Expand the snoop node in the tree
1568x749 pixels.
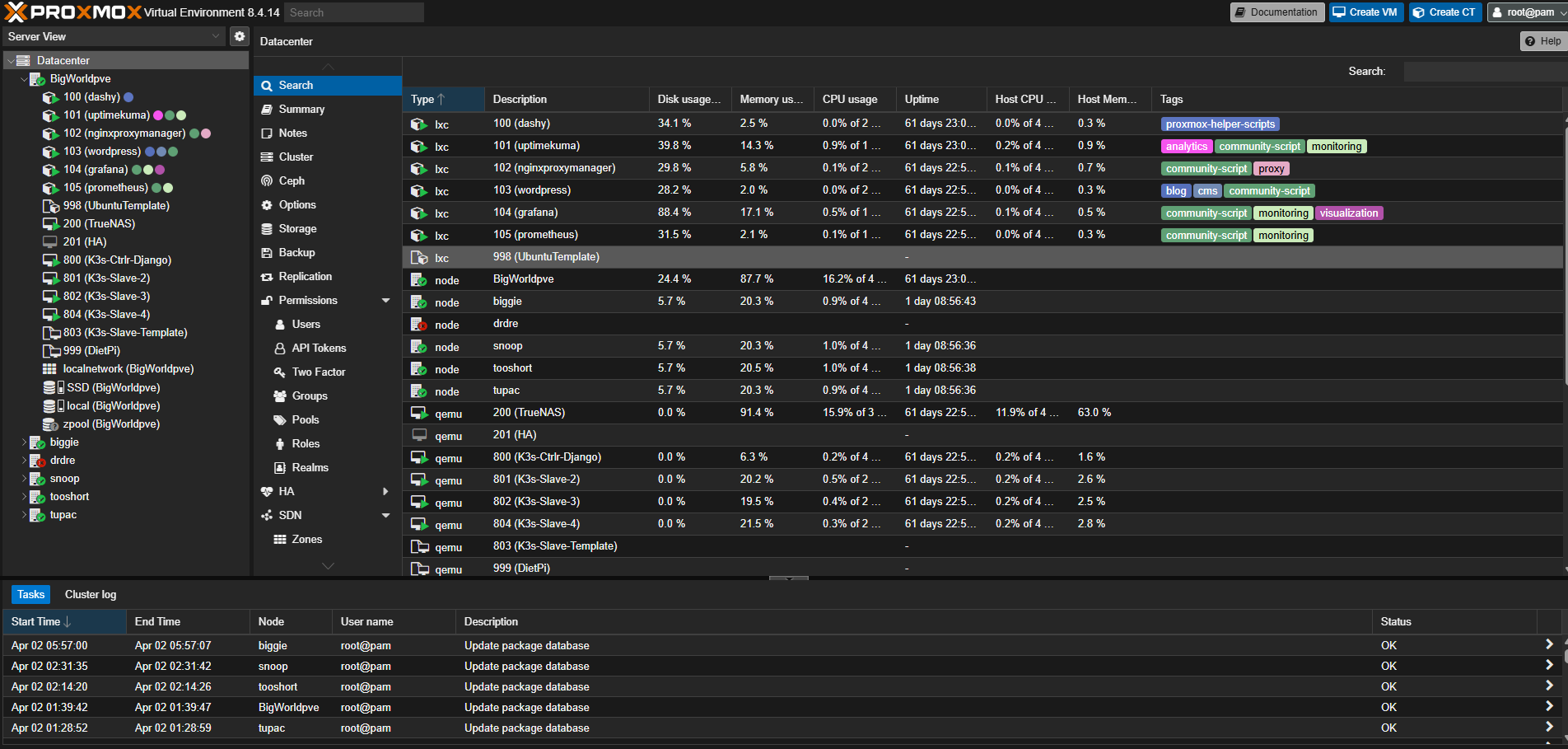24,479
